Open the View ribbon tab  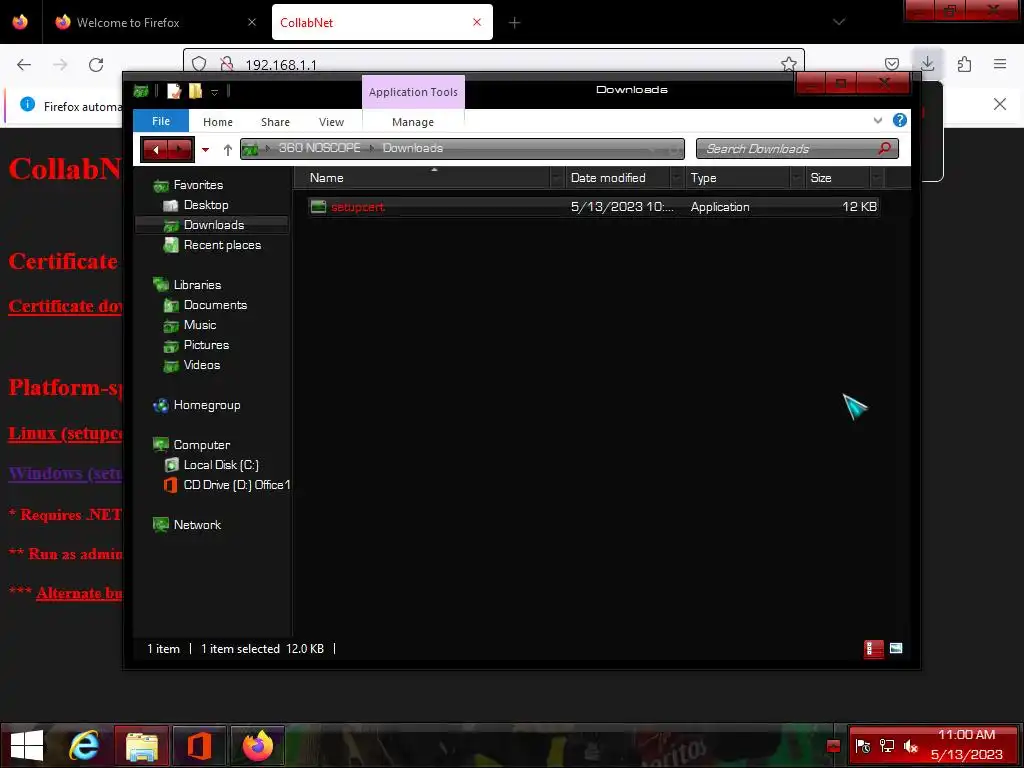pyautogui.click(x=331, y=122)
